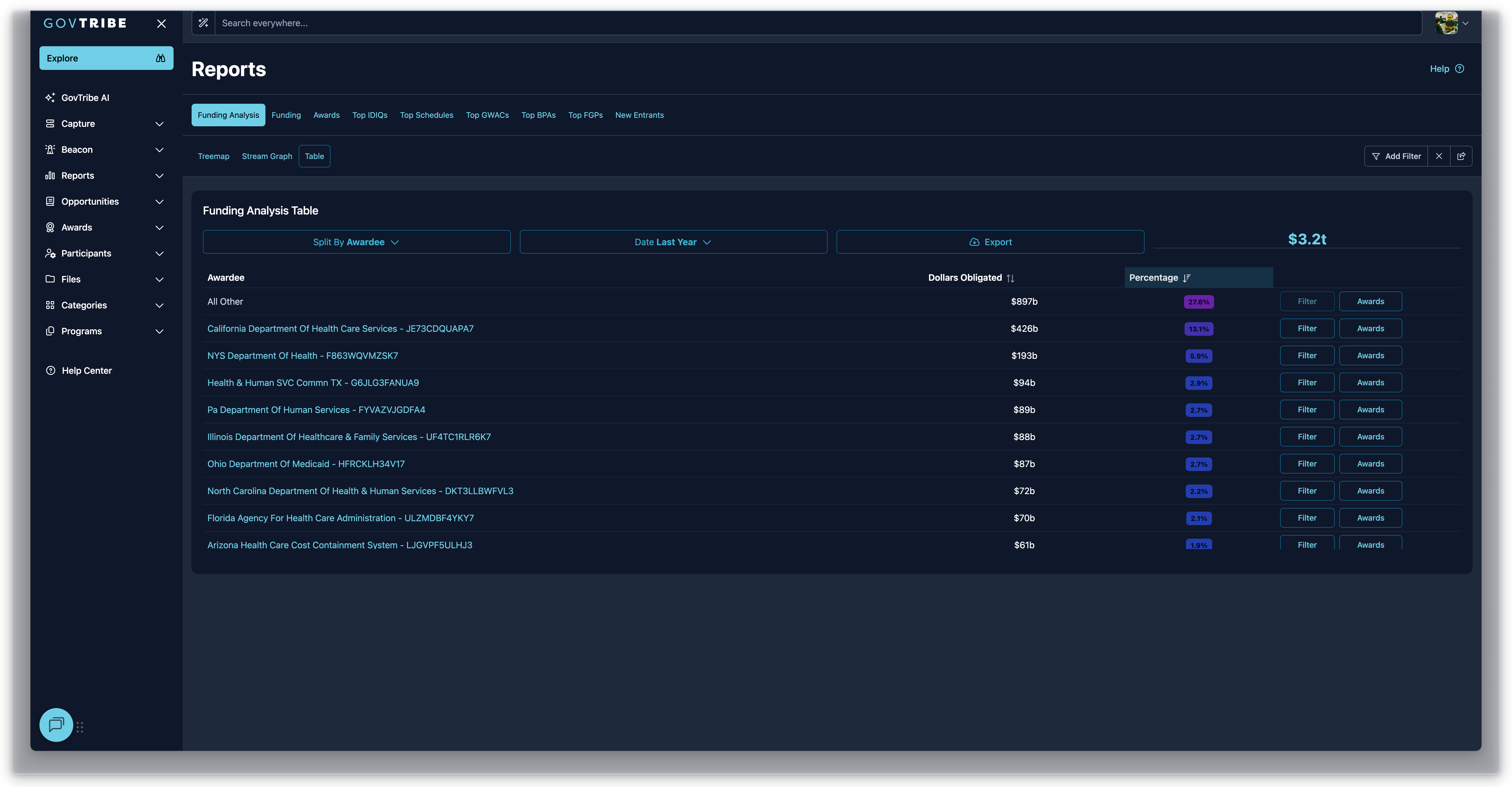Click the Programs copy icon
1512x787 pixels.
[50, 331]
